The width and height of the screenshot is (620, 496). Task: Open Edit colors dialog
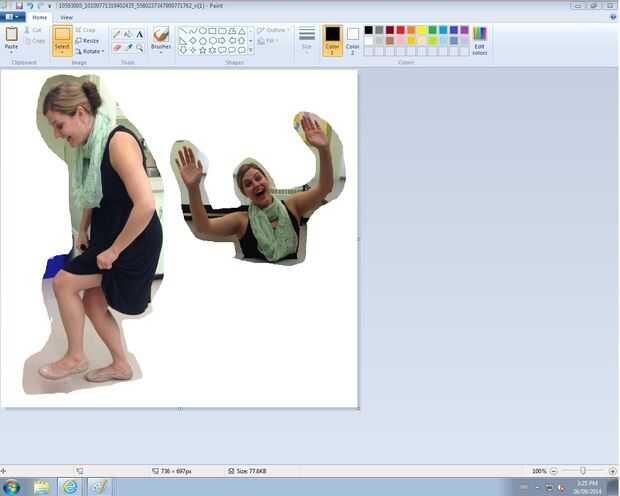click(480, 40)
